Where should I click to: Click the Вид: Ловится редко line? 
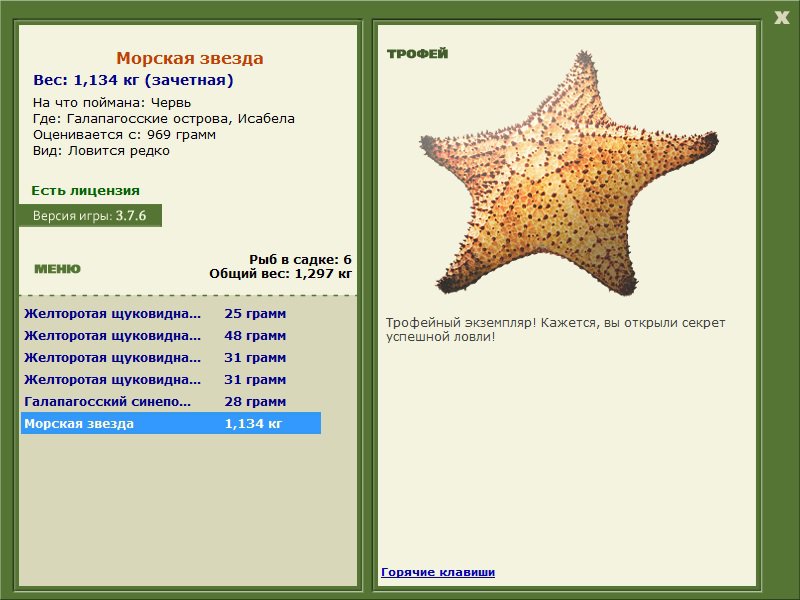[101, 151]
